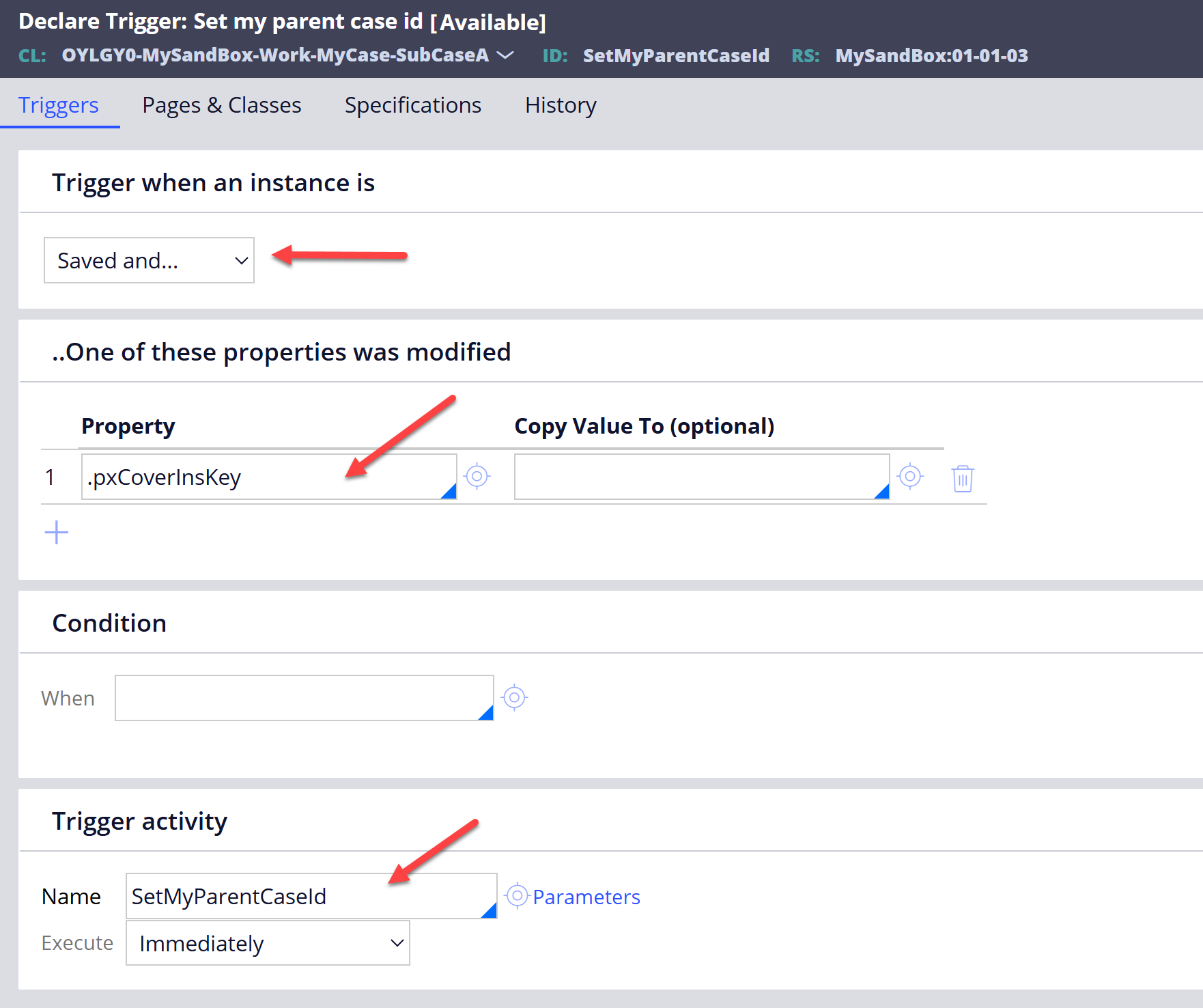Open the Execute 'Immediately' dropdown
This screenshot has height=1008, width=1203.
pyautogui.click(x=268, y=943)
